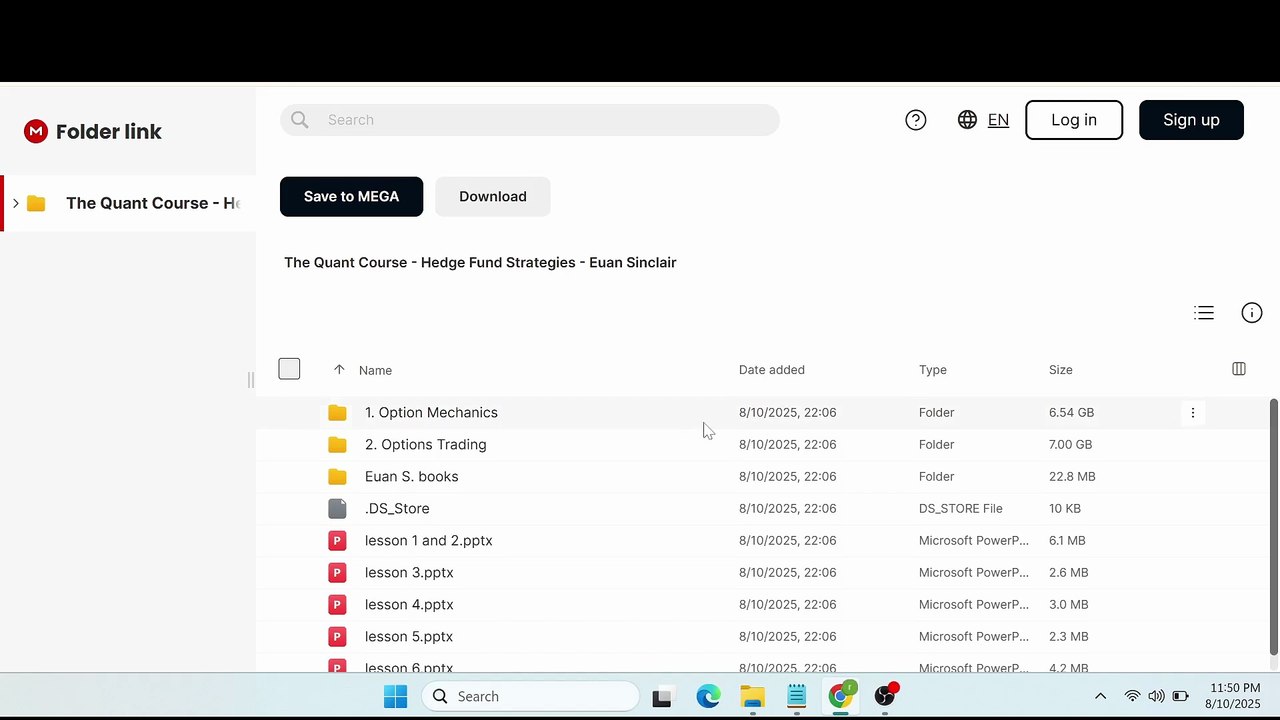Open three-dot menu for 1. Option Mechanics
1280x720 pixels.
(x=1193, y=412)
